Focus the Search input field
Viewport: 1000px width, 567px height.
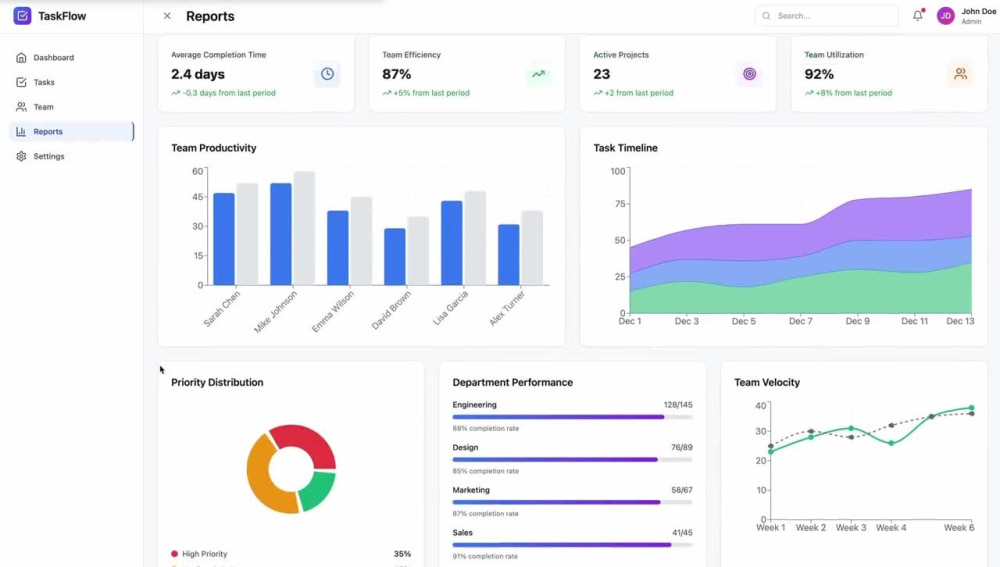point(827,16)
